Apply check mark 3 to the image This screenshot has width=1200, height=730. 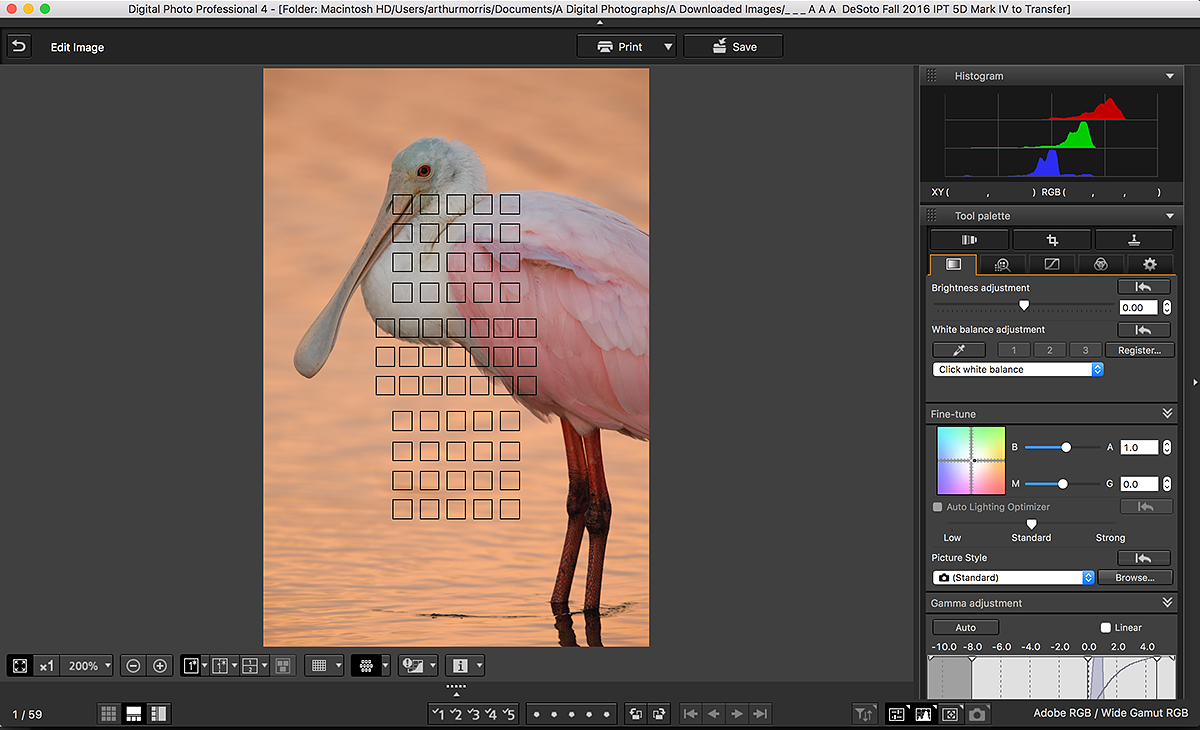tap(474, 714)
